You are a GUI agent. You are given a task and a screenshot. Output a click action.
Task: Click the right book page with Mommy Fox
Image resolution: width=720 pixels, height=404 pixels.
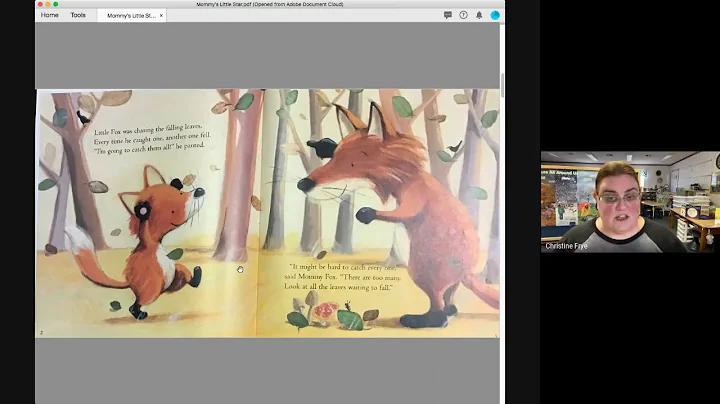click(380, 213)
